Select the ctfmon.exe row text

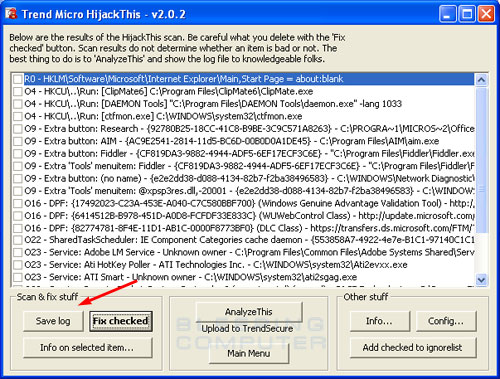163,116
